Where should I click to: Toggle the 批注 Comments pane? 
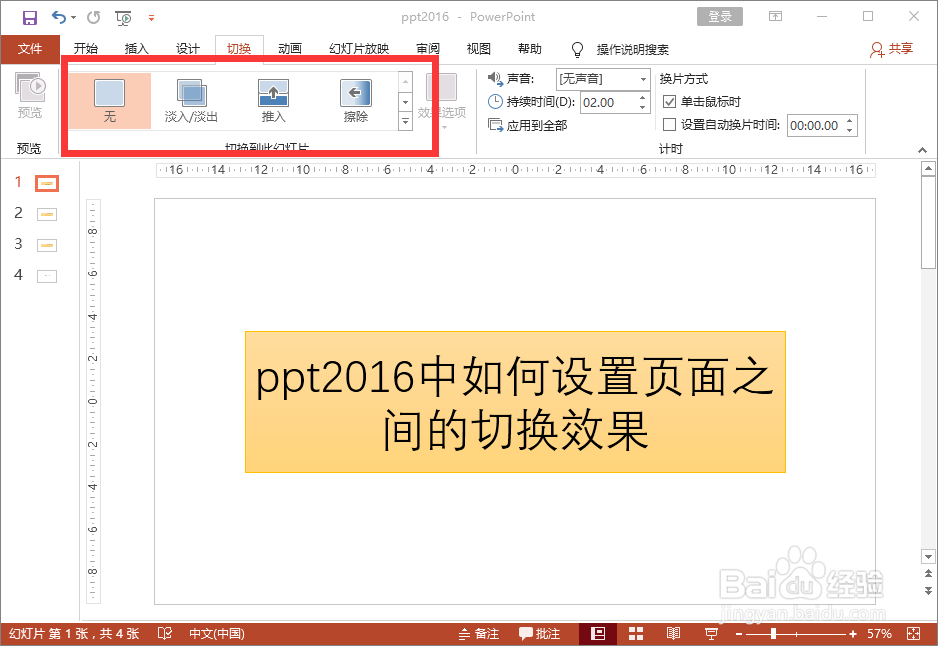tap(540, 633)
